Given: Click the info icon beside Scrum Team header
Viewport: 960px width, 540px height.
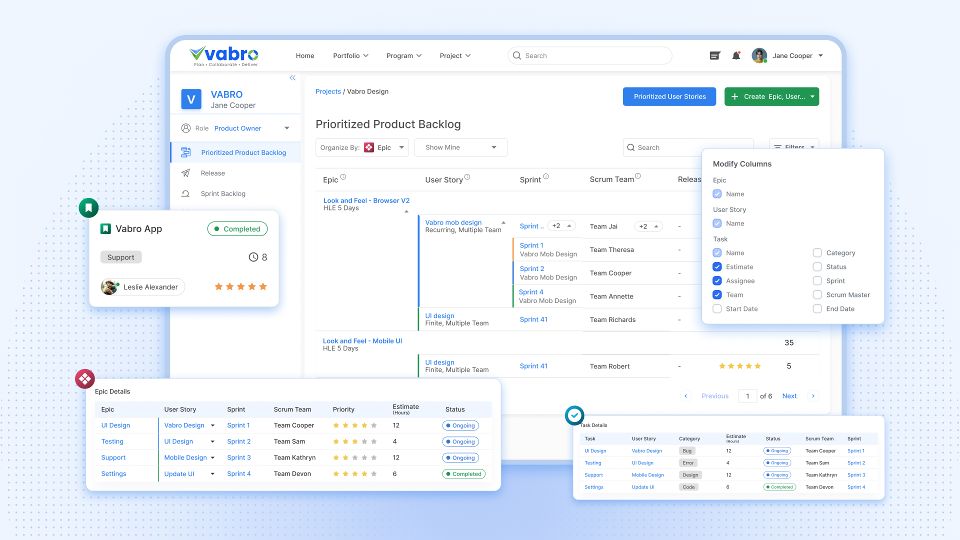Looking at the screenshot, I should 638,179.
